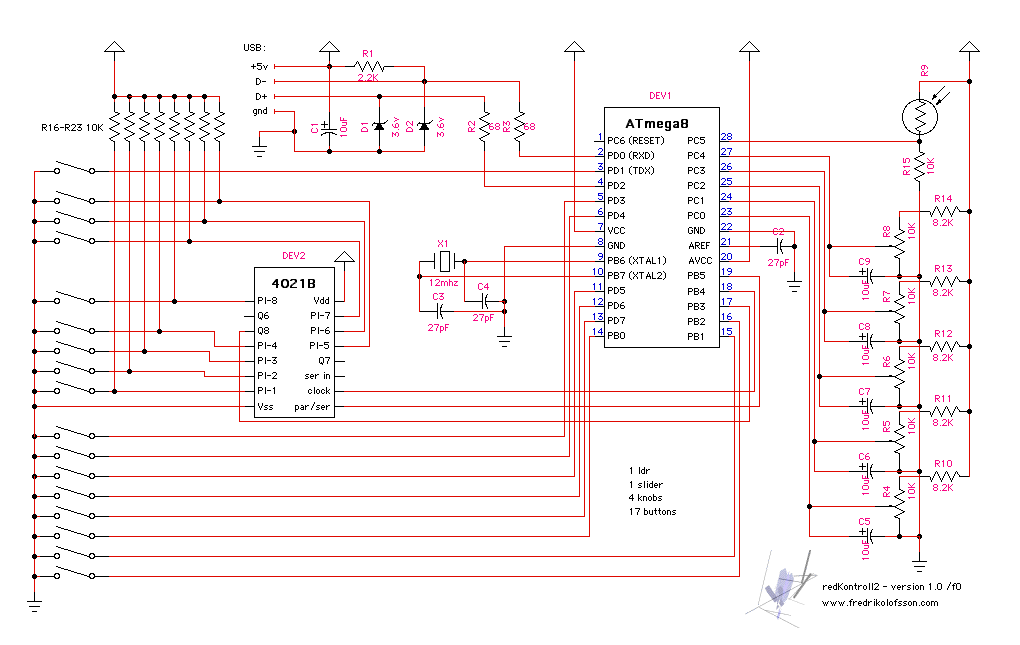This screenshot has width=1020, height=645.
Task: Click the artist logo graphic at the bottom right
Action: coord(787,590)
